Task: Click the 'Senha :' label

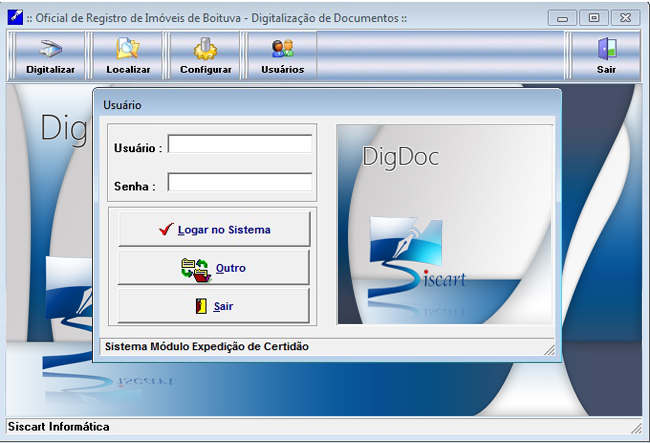Action: click(135, 186)
